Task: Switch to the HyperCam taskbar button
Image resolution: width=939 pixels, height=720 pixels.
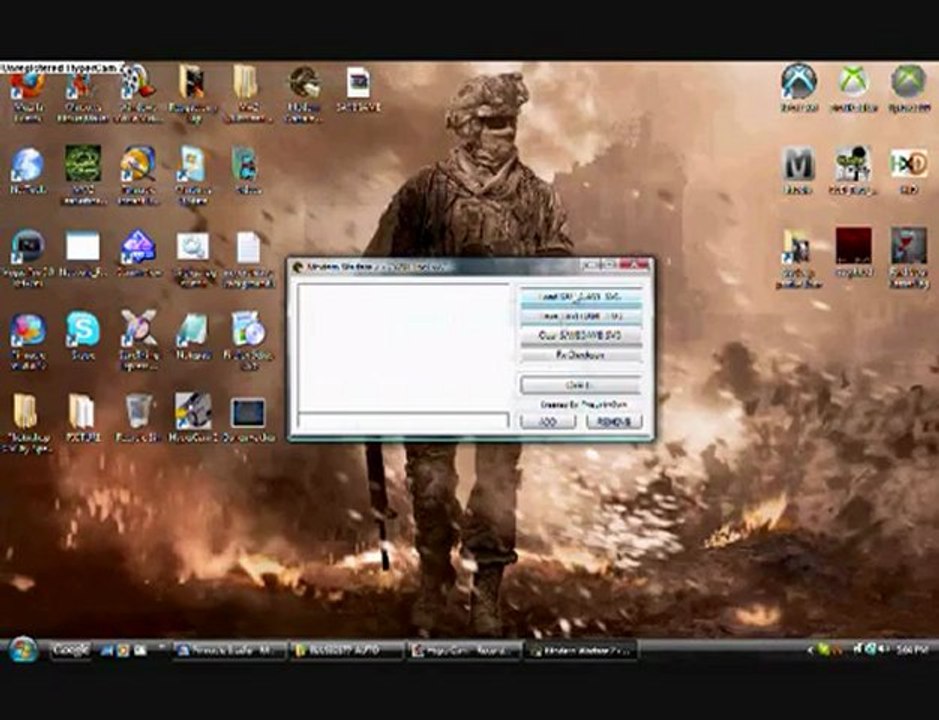Action: pos(464,650)
